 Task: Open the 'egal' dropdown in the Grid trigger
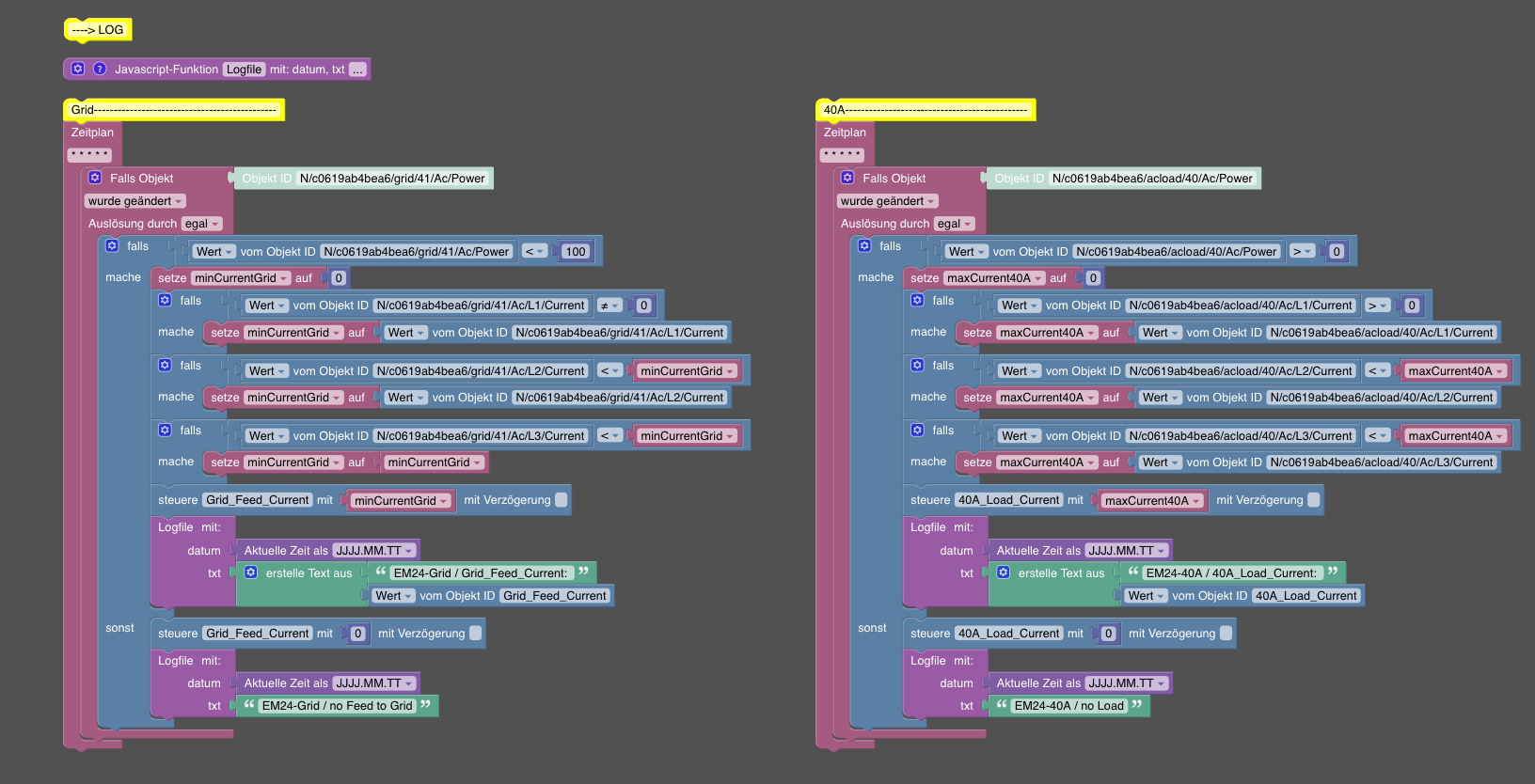pyautogui.click(x=202, y=224)
